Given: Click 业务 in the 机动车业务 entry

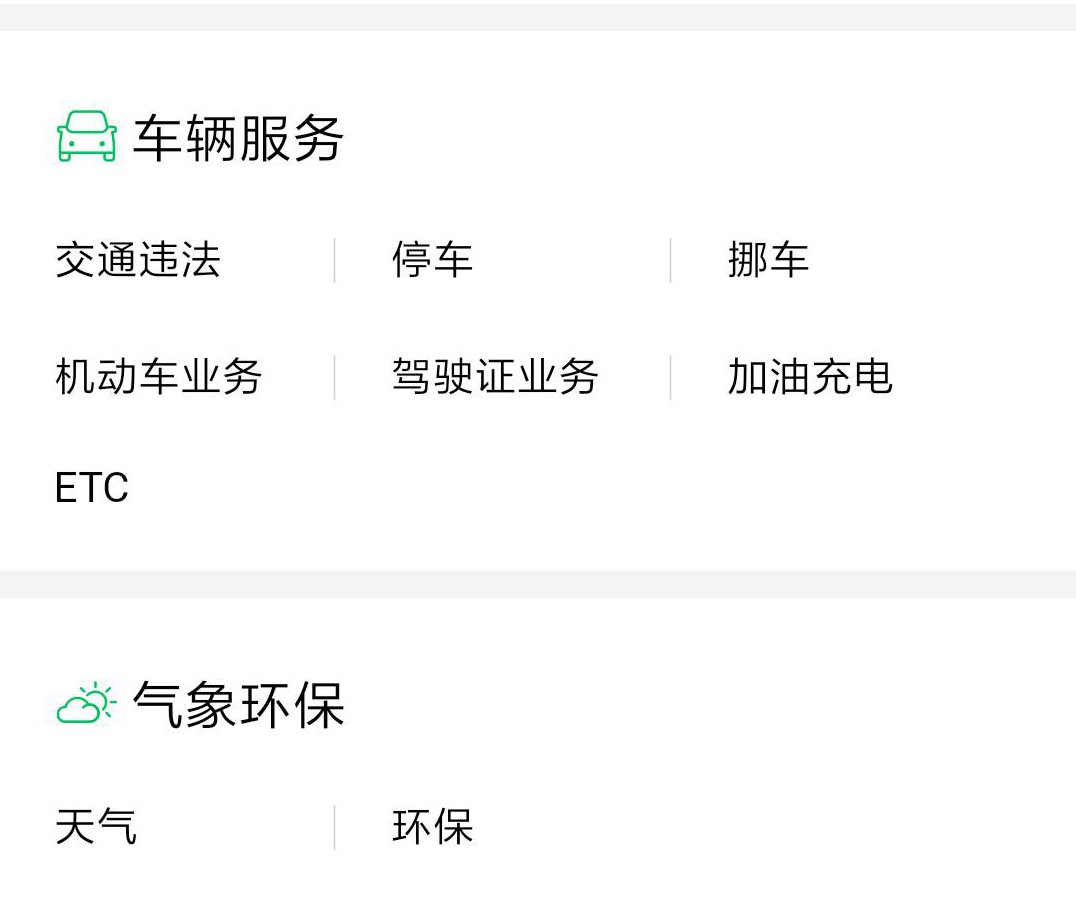Looking at the screenshot, I should click(x=221, y=377).
